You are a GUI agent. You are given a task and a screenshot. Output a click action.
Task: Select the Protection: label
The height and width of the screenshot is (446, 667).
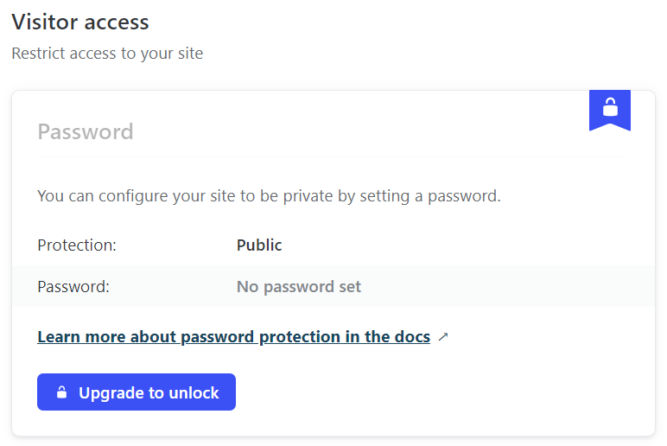pyautogui.click(x=77, y=245)
